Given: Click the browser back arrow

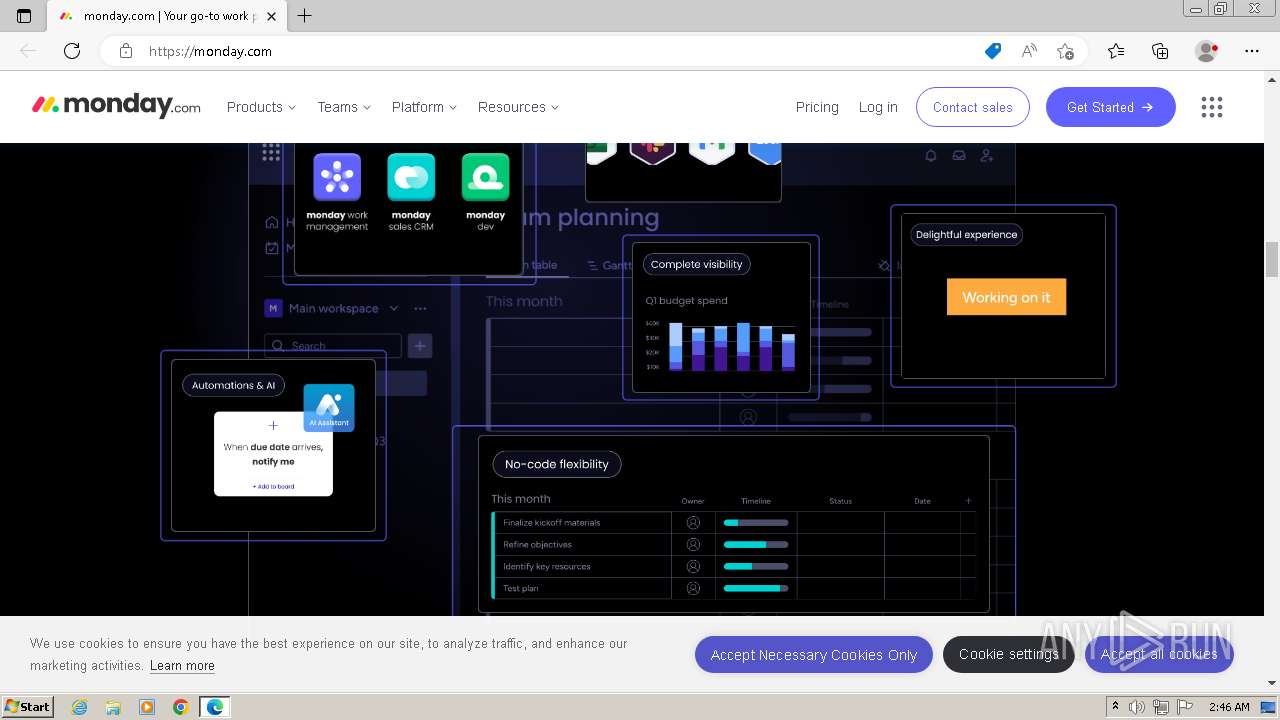Looking at the screenshot, I should tap(28, 51).
